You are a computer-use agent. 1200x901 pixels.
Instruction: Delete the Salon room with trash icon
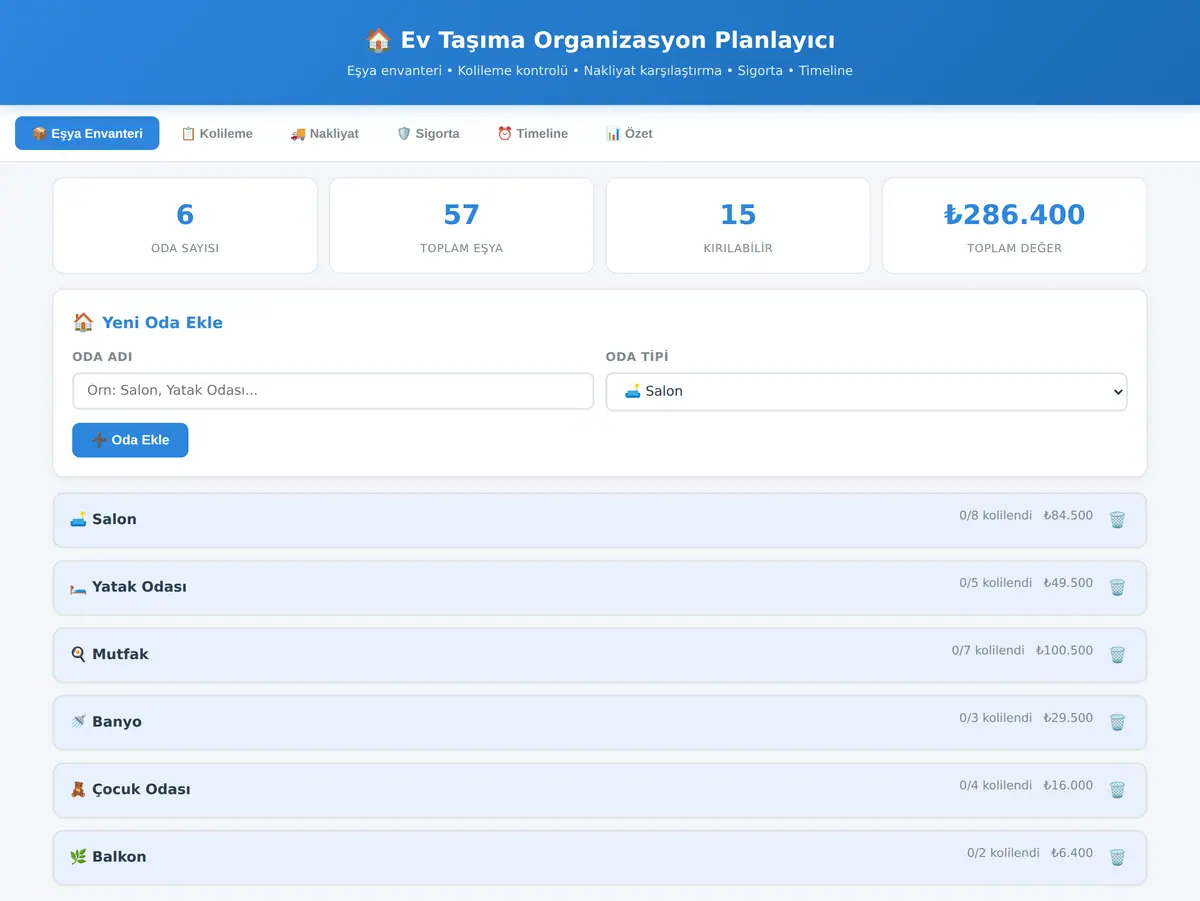(x=1117, y=520)
